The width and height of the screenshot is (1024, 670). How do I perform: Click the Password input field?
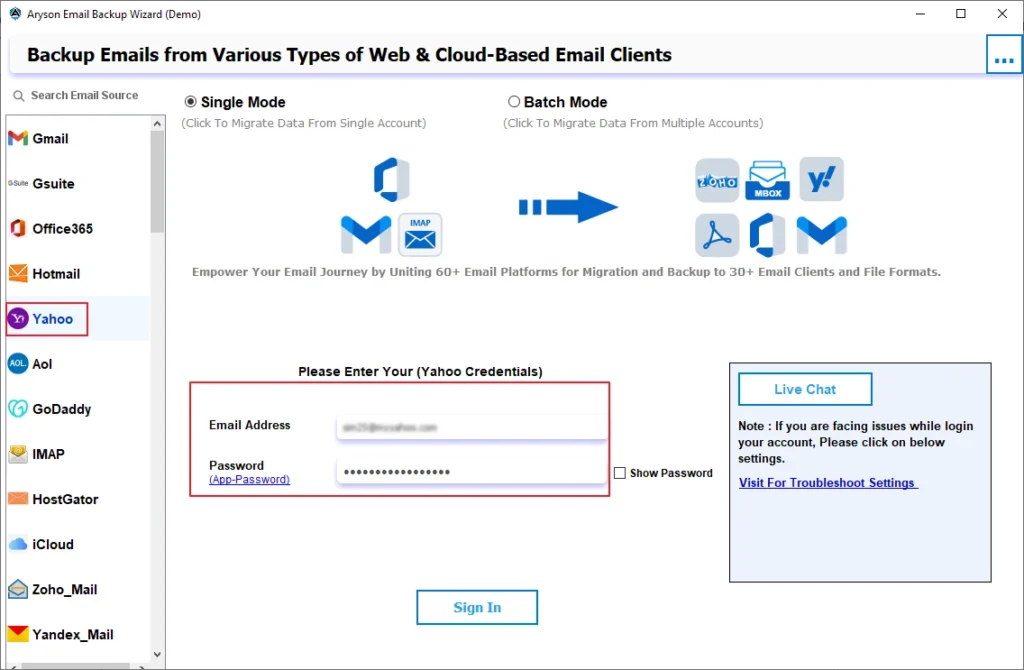click(472, 471)
